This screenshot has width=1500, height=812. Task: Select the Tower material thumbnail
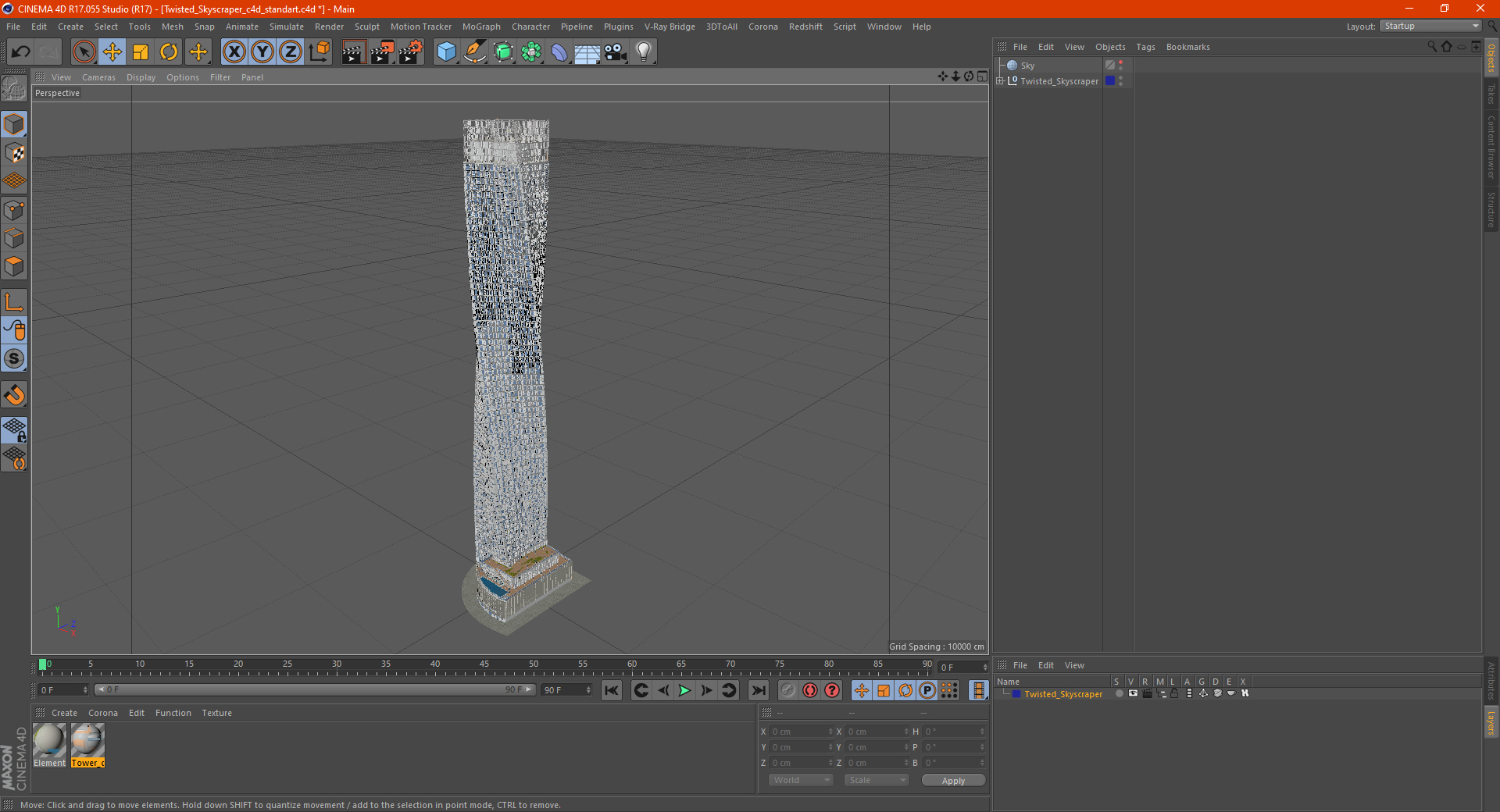87,740
